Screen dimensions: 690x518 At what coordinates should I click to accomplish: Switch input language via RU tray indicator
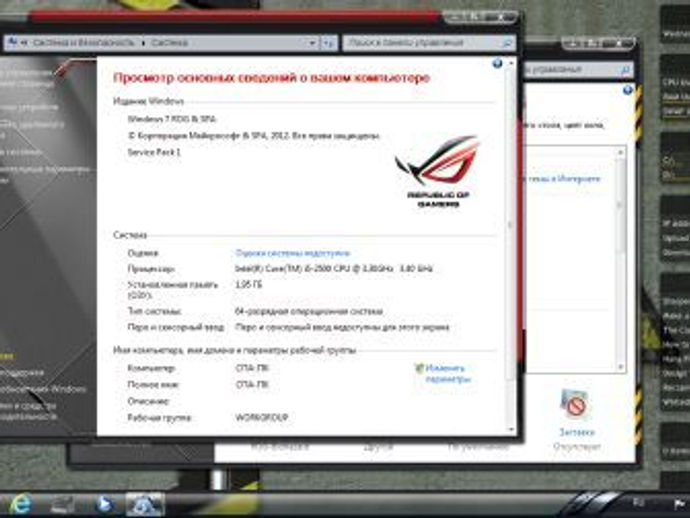click(639, 502)
